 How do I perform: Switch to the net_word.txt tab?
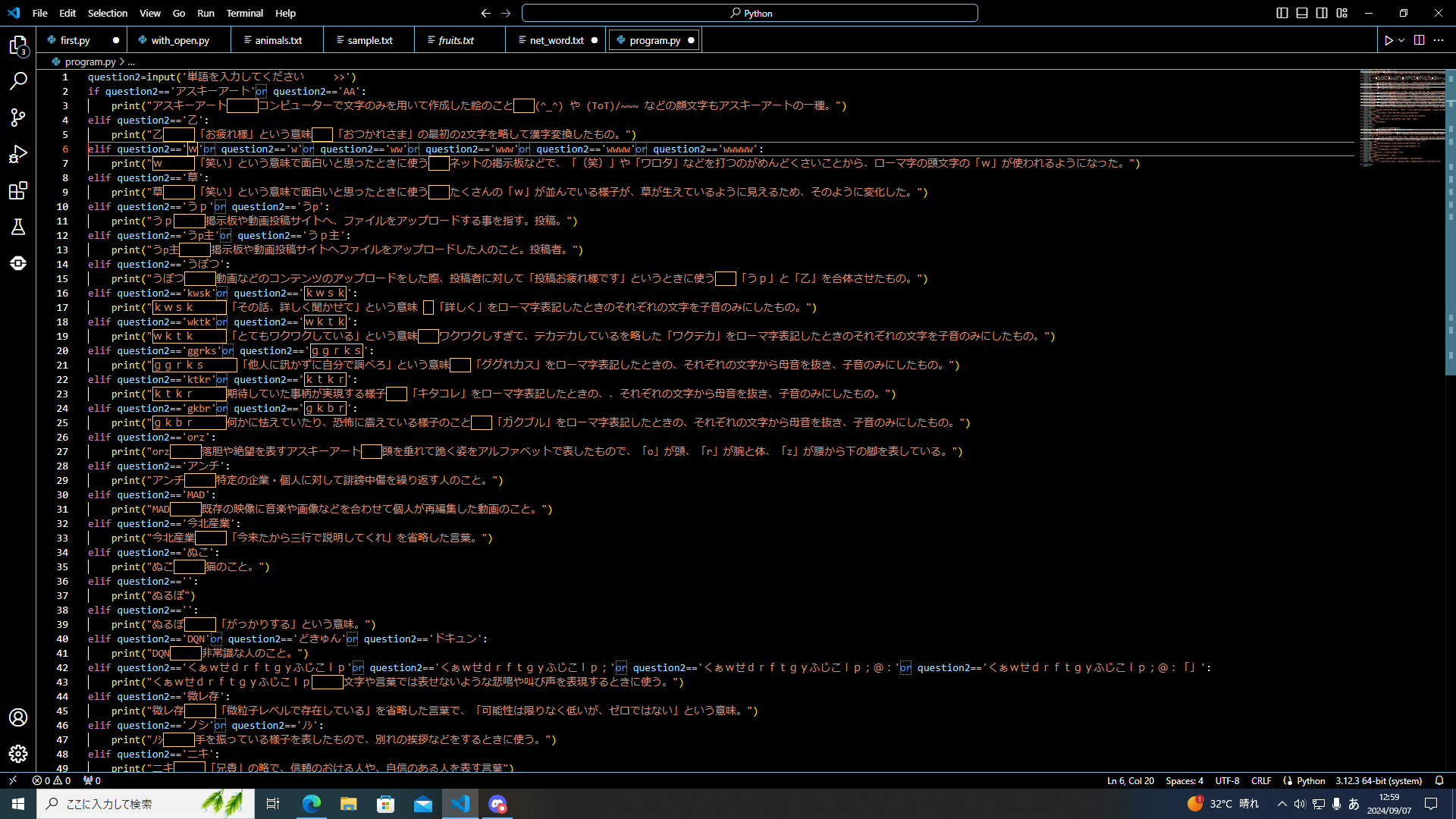pyautogui.click(x=557, y=40)
